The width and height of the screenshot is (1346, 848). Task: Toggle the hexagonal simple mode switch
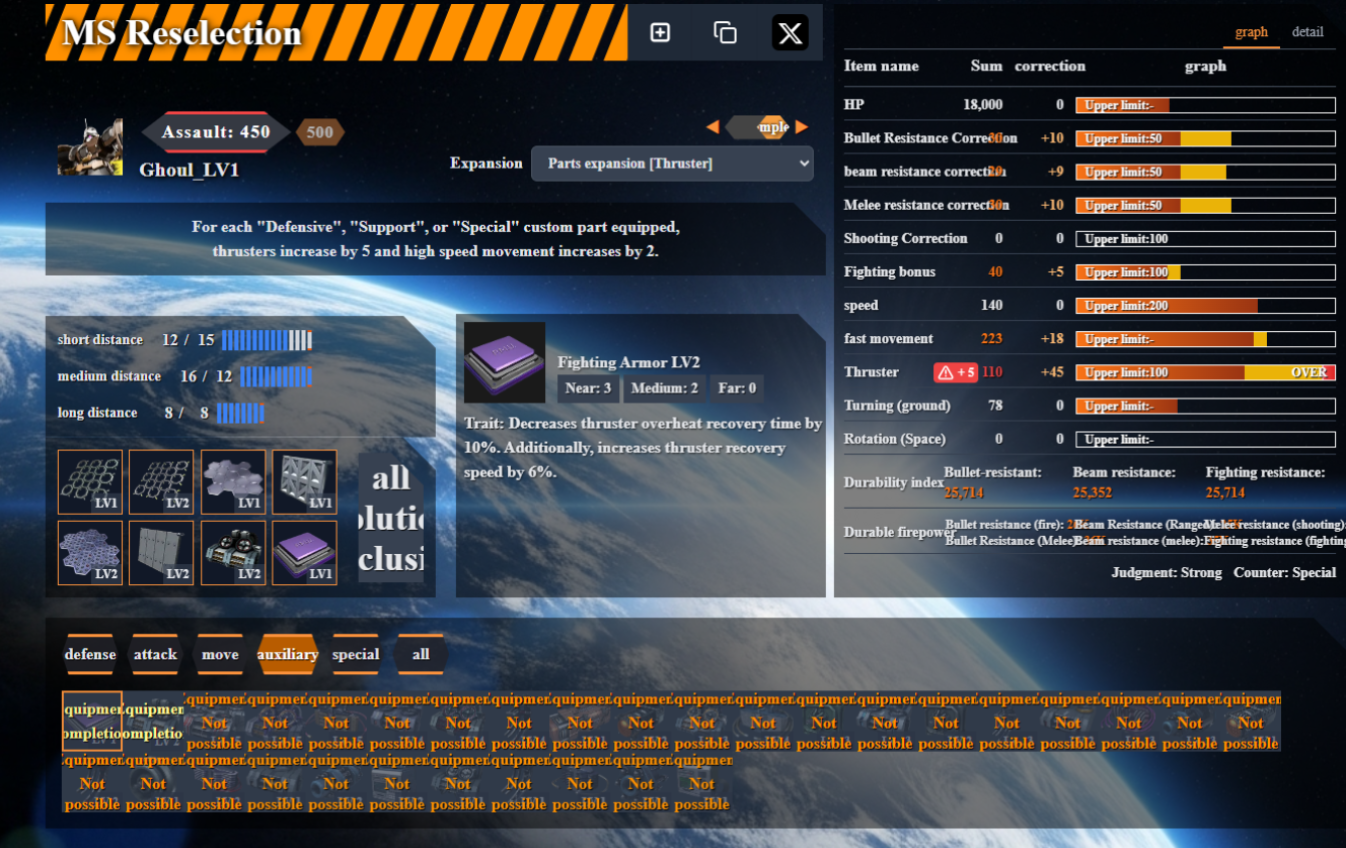[x=757, y=127]
